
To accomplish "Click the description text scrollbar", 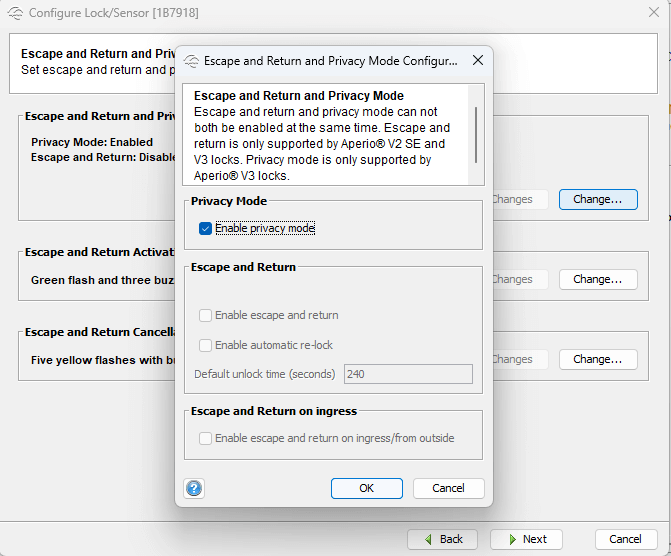I will [475, 125].
